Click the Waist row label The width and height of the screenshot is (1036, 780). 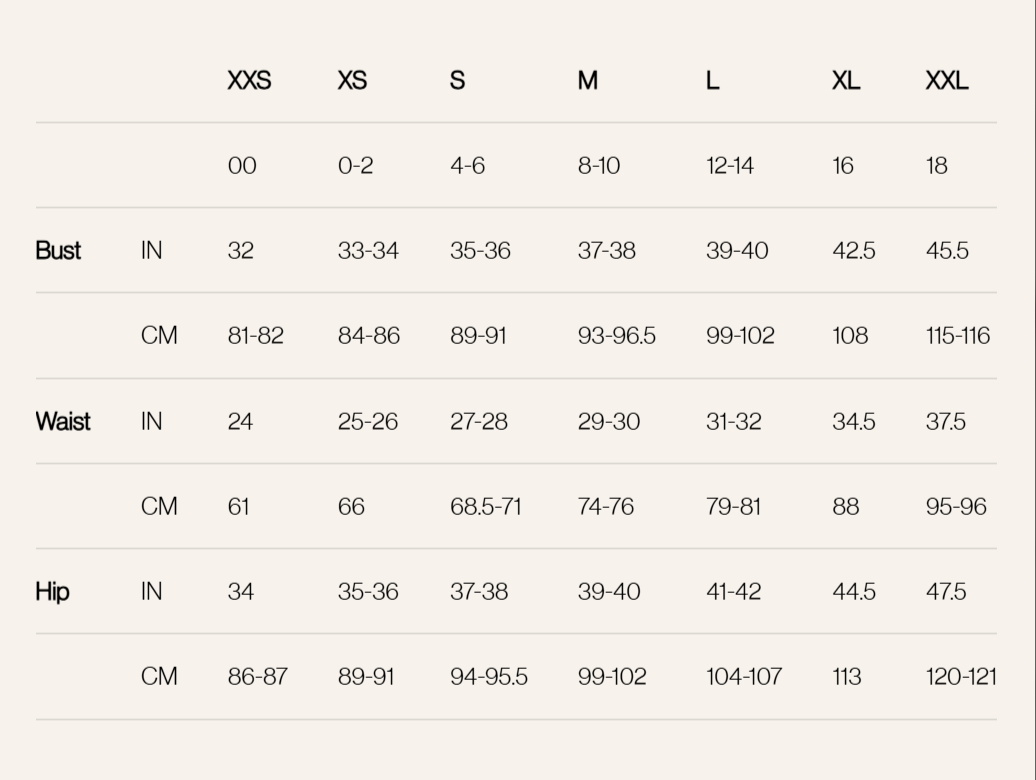point(63,422)
